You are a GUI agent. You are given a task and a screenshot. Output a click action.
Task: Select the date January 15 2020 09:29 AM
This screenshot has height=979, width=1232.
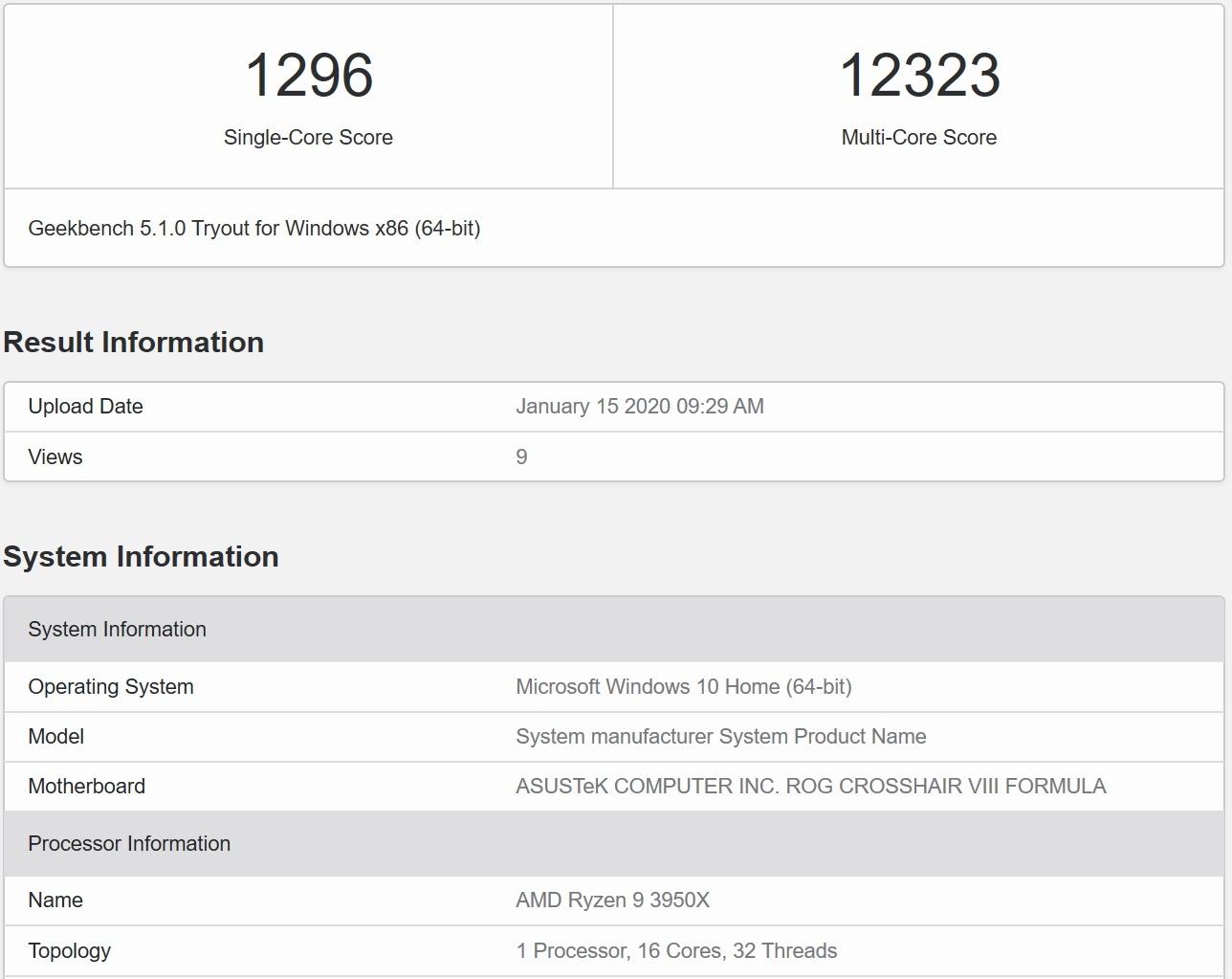point(640,406)
